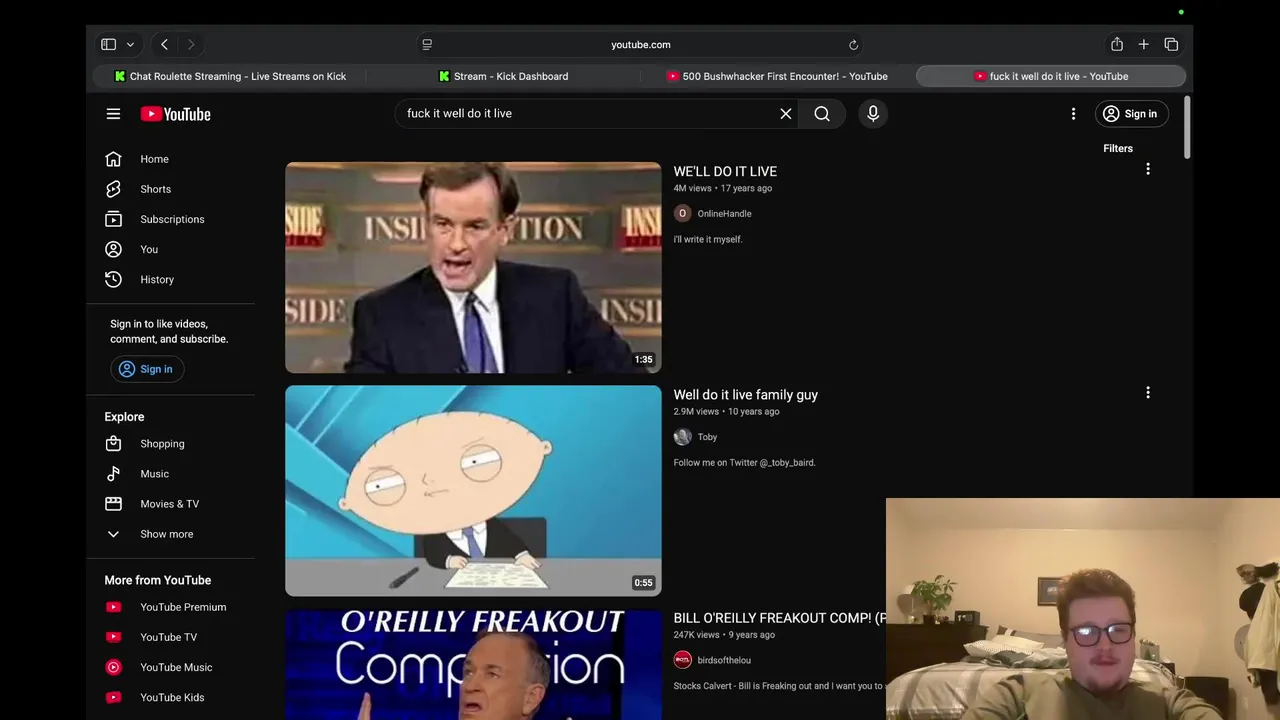Switch to 500 Bushwhacker First Encounter tab
The image size is (1280, 720).
(x=777, y=76)
